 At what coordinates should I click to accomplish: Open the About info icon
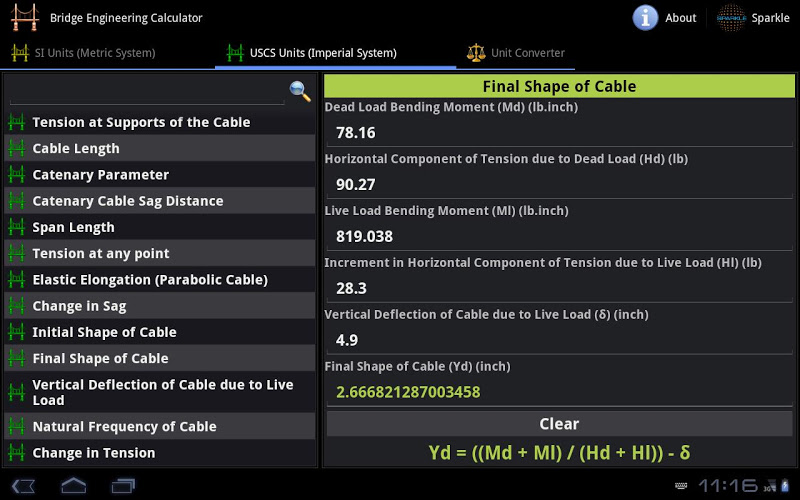point(646,18)
